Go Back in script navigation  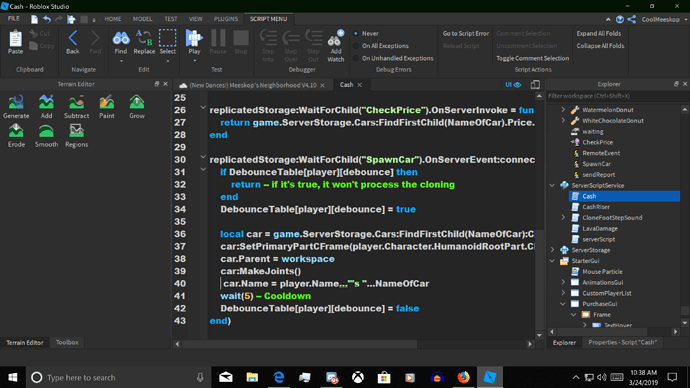click(x=73, y=39)
